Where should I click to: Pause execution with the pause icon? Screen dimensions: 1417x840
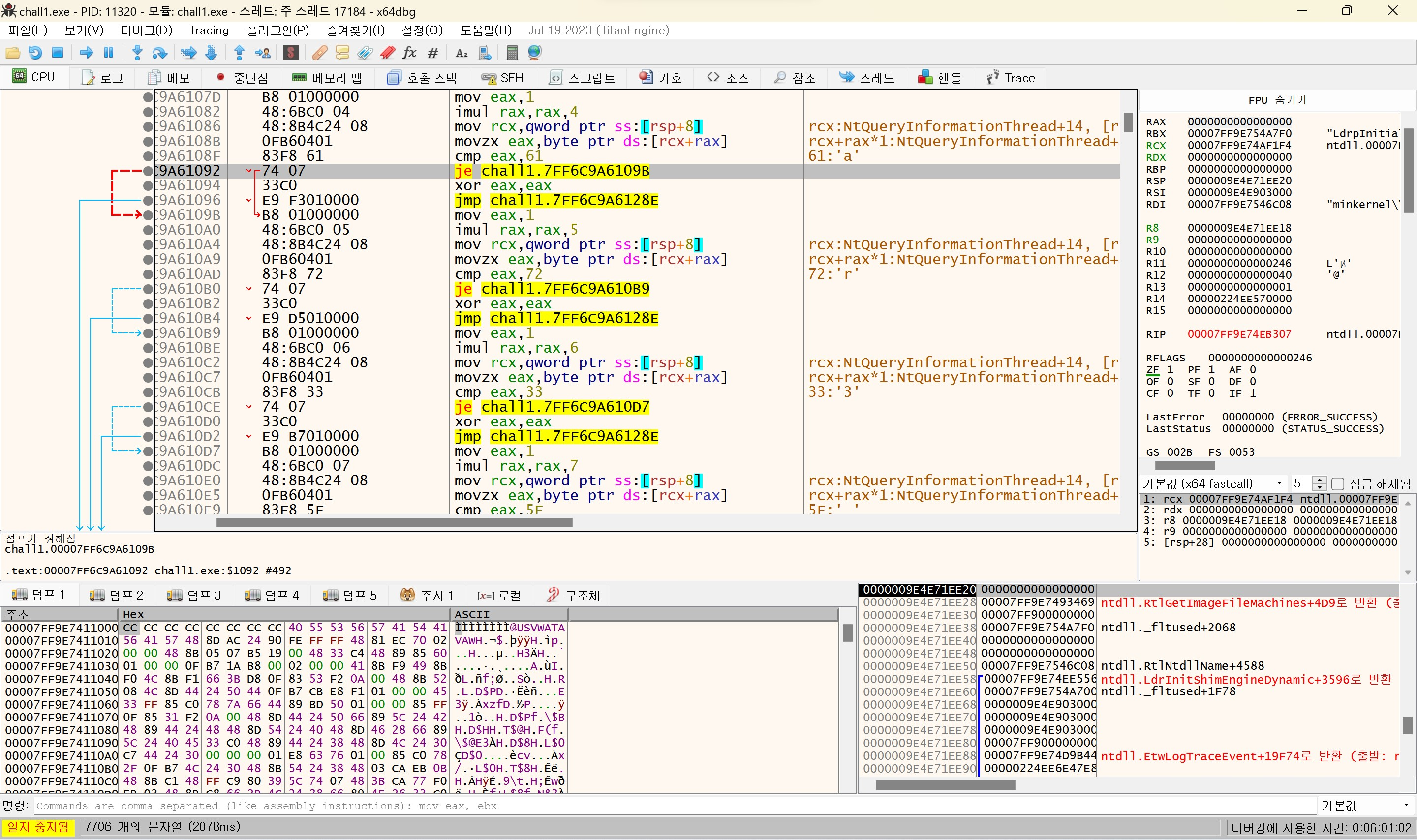[109, 53]
